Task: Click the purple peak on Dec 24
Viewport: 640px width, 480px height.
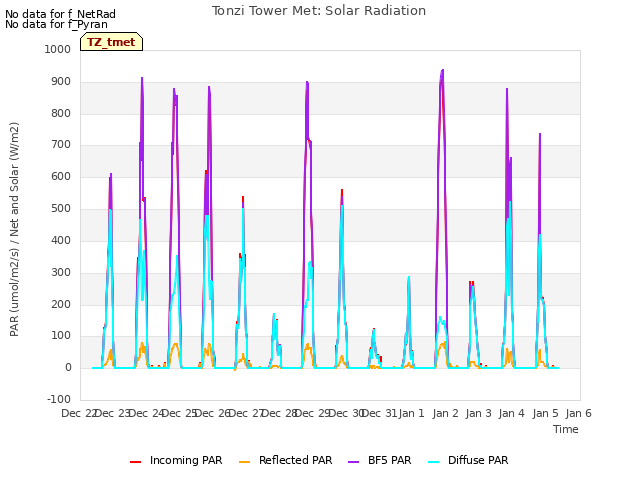Action: (142, 78)
